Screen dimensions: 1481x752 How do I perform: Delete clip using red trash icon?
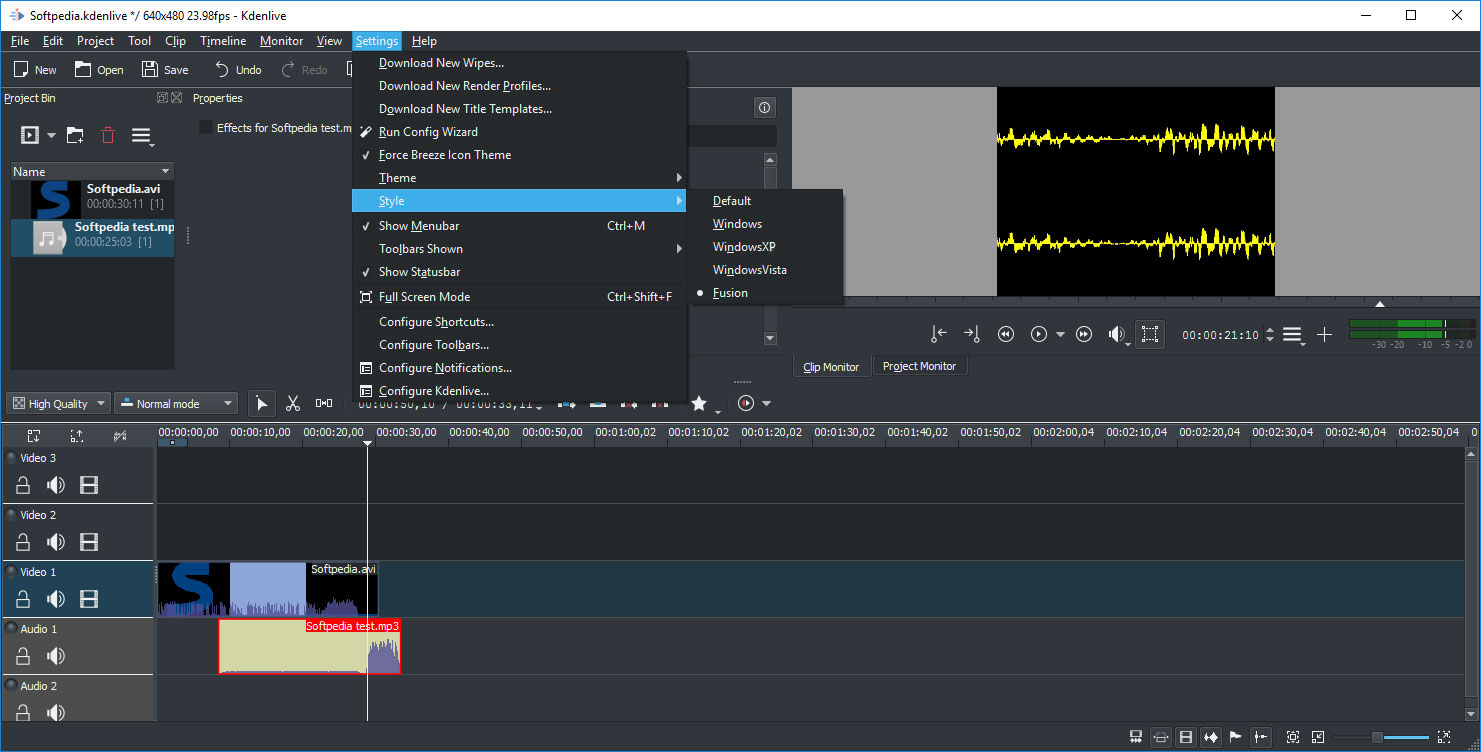tap(108, 135)
